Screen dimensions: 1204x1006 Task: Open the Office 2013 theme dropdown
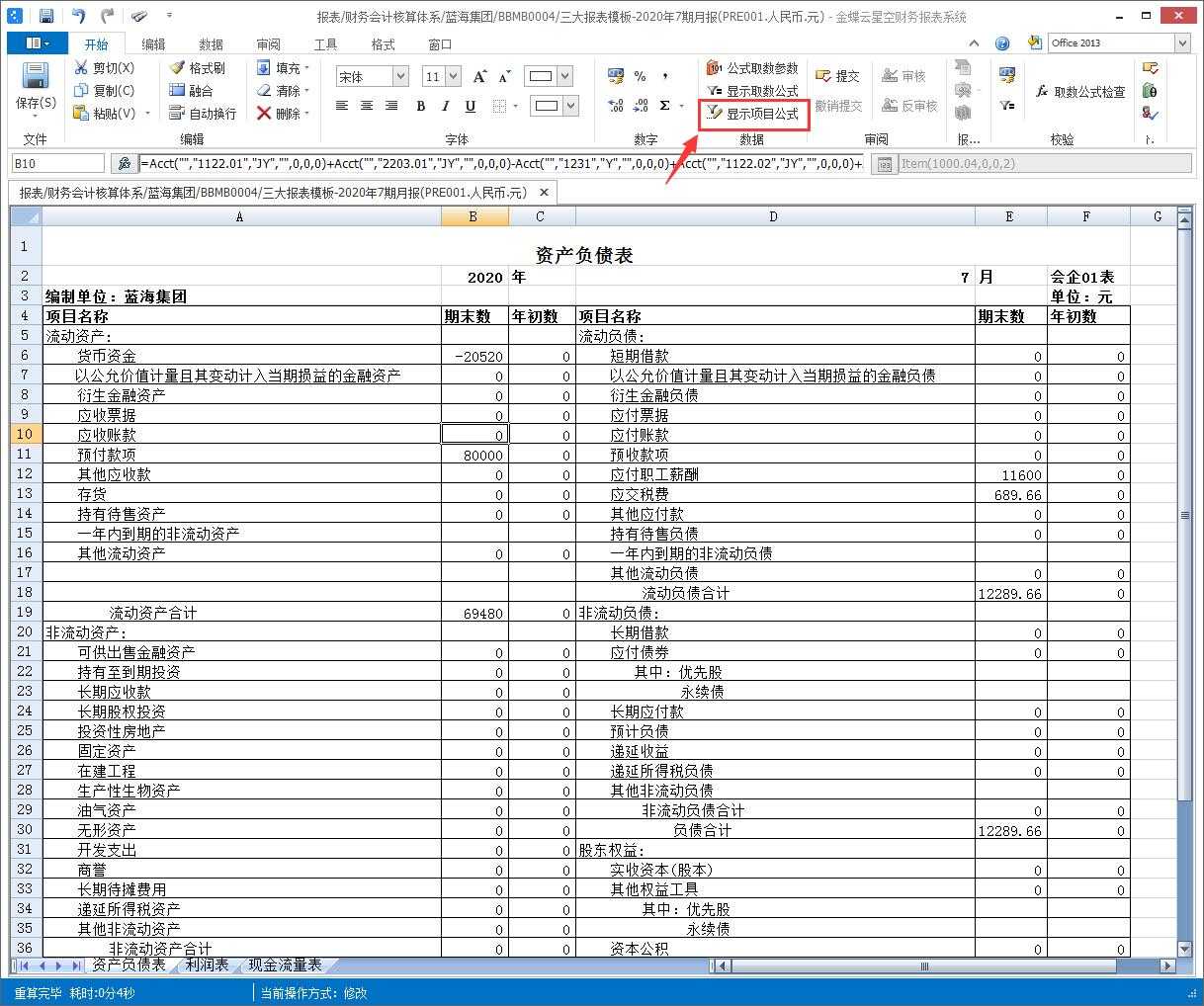click(1182, 43)
